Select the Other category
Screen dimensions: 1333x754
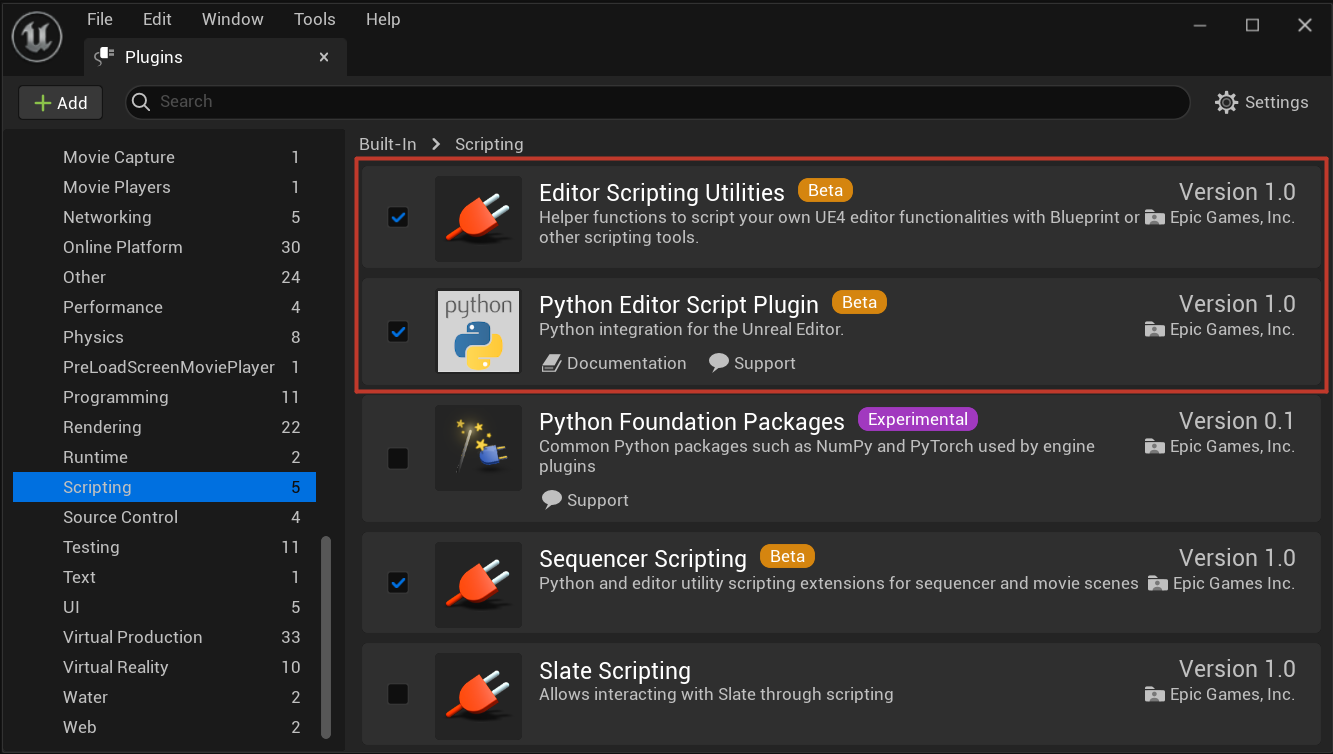point(164,277)
